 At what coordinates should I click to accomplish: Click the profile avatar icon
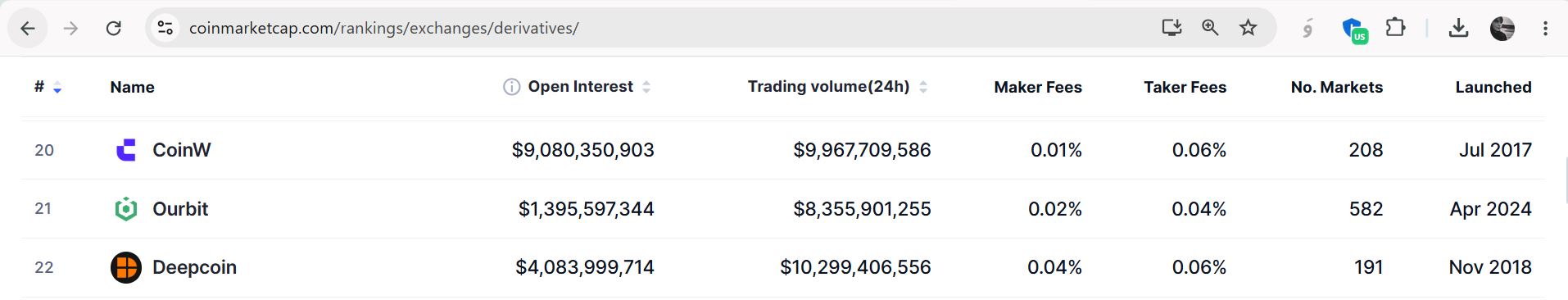(1502, 29)
